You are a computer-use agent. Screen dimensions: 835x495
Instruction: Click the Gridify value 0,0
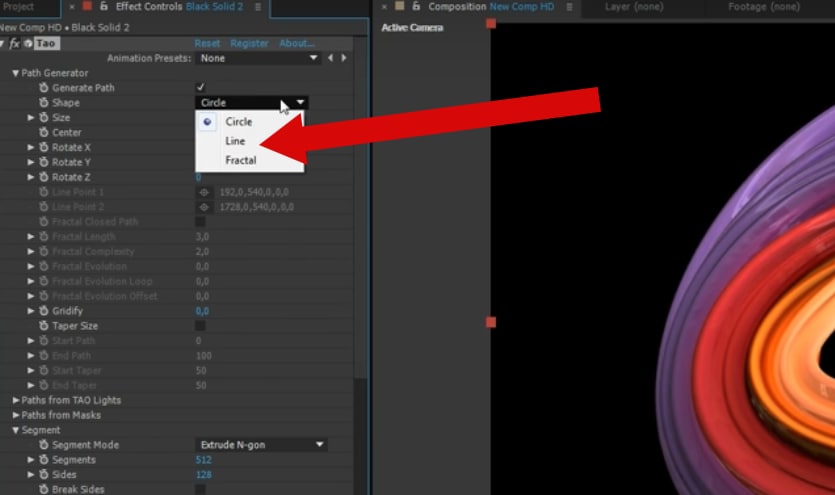click(x=202, y=311)
